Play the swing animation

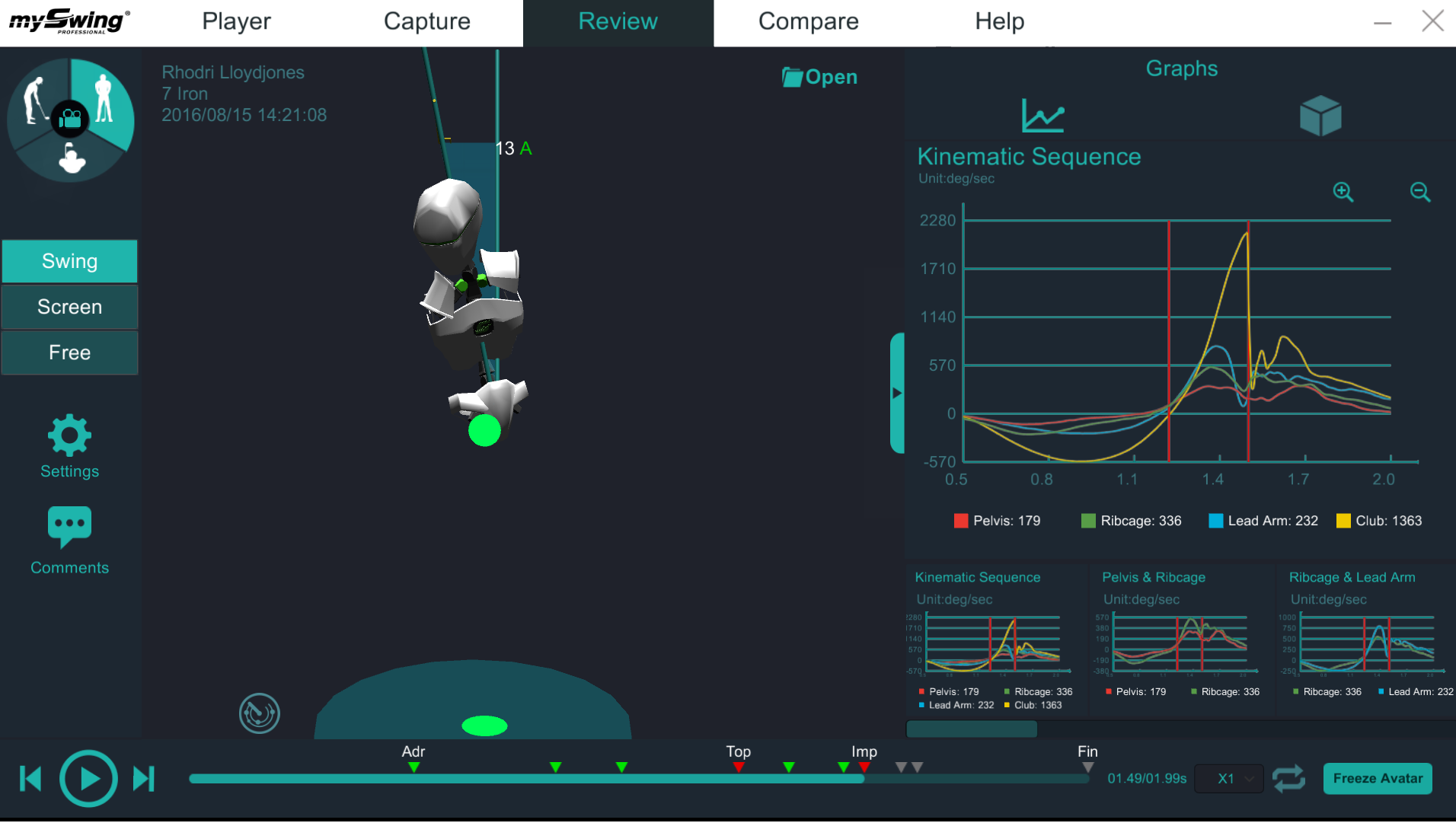point(88,779)
